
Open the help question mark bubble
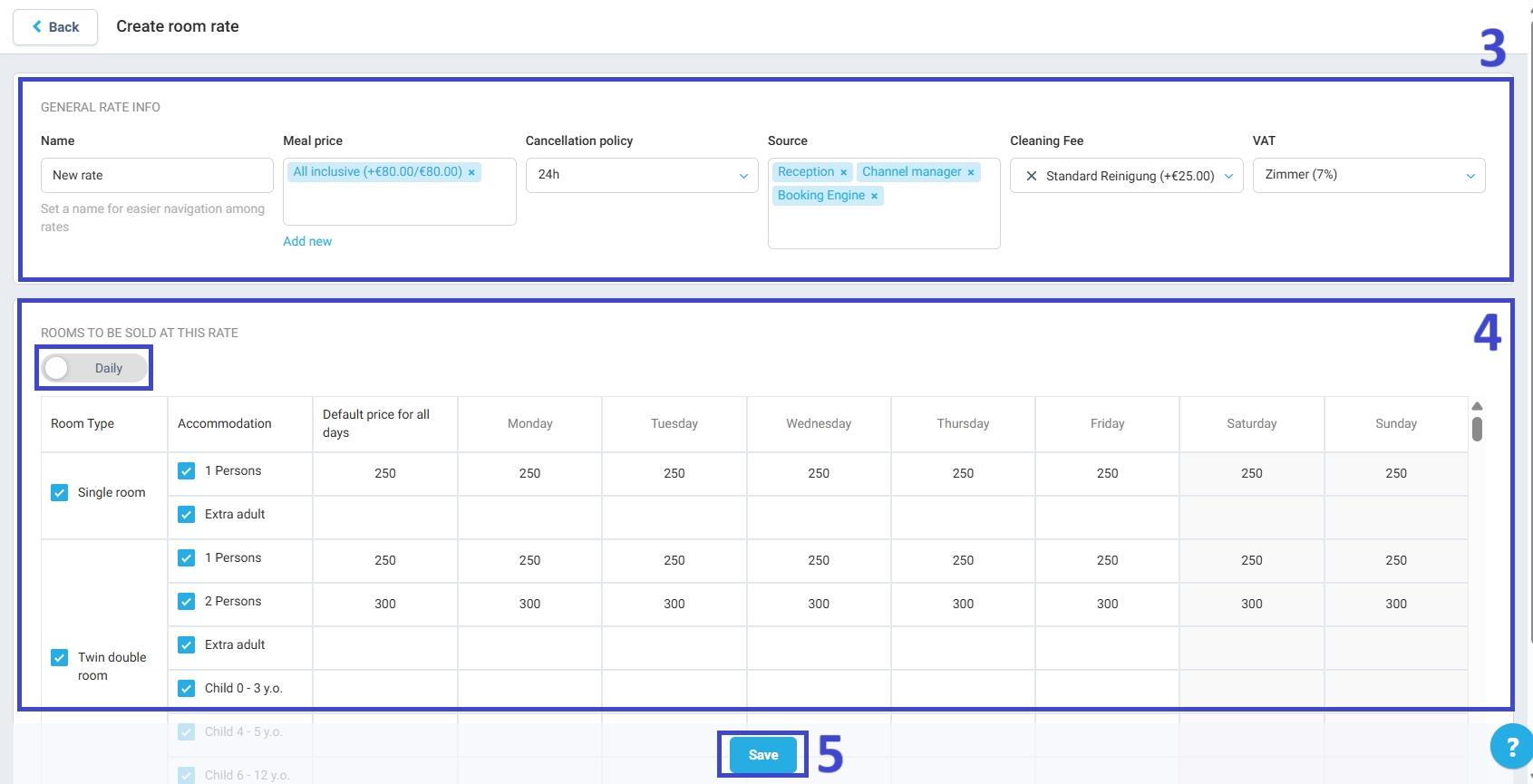tap(1511, 746)
